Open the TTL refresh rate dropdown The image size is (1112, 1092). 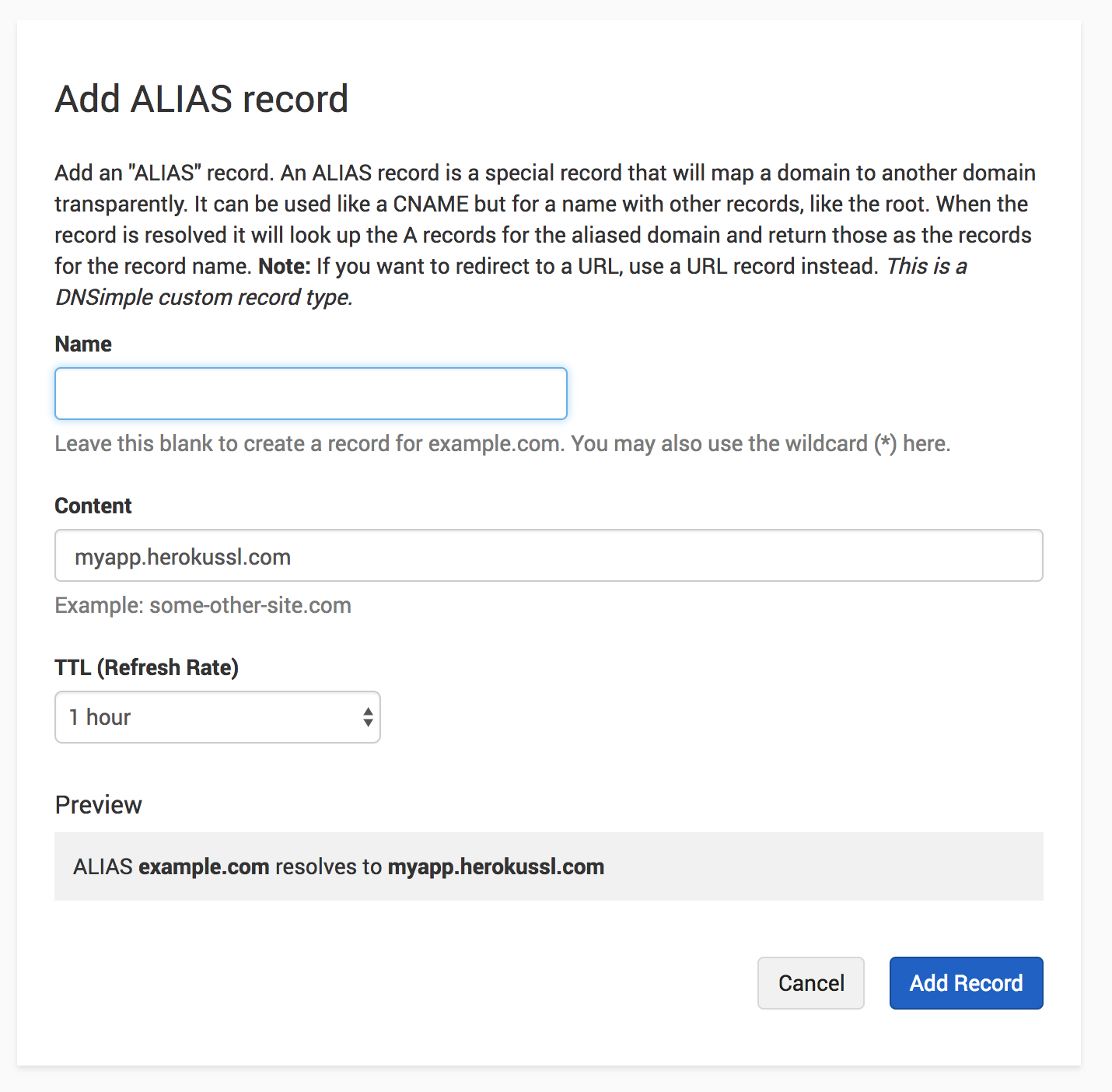pos(217,717)
